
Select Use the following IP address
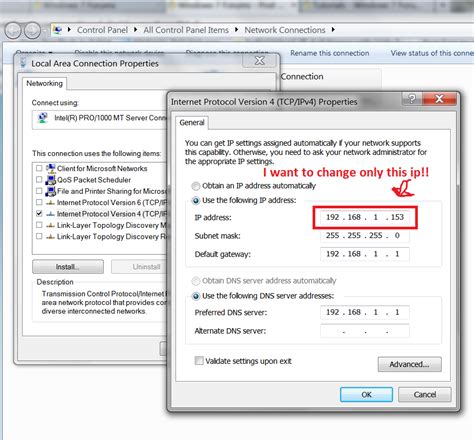[x=196, y=201]
